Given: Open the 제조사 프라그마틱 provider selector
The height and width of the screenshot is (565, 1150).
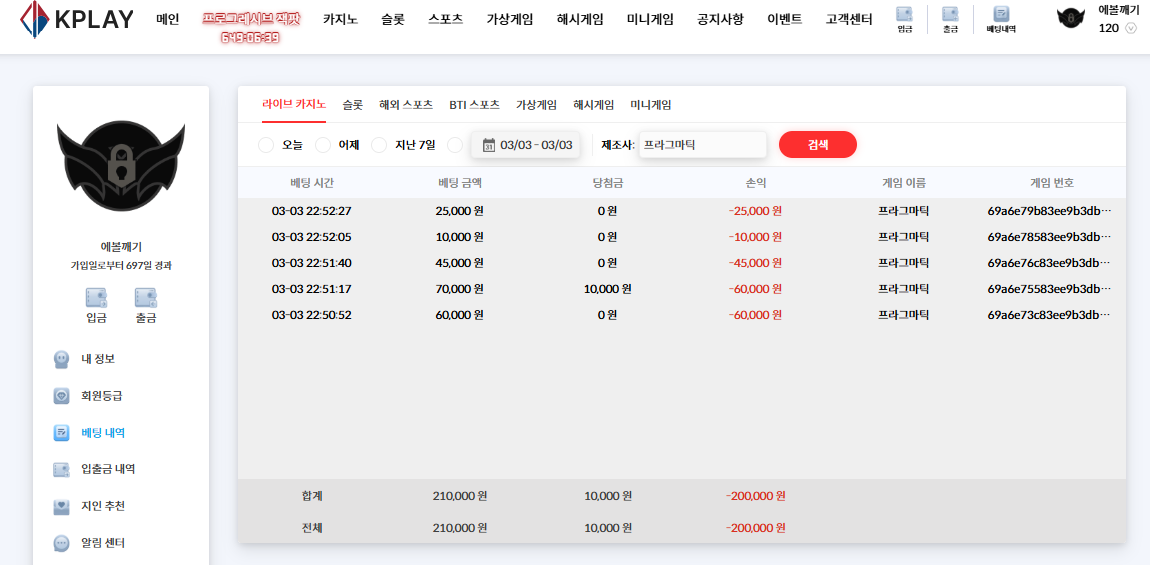Looking at the screenshot, I should click(702, 145).
